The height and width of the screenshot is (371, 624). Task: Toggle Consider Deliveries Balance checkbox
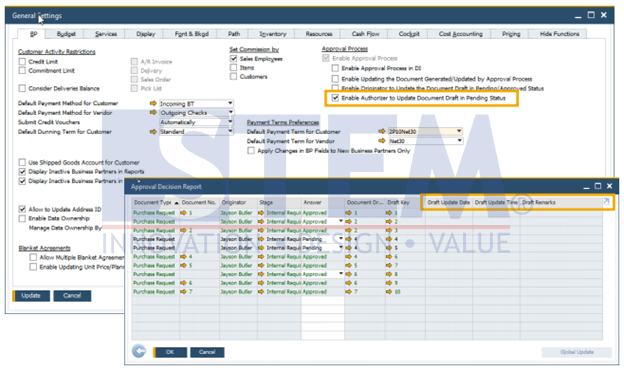[22, 88]
